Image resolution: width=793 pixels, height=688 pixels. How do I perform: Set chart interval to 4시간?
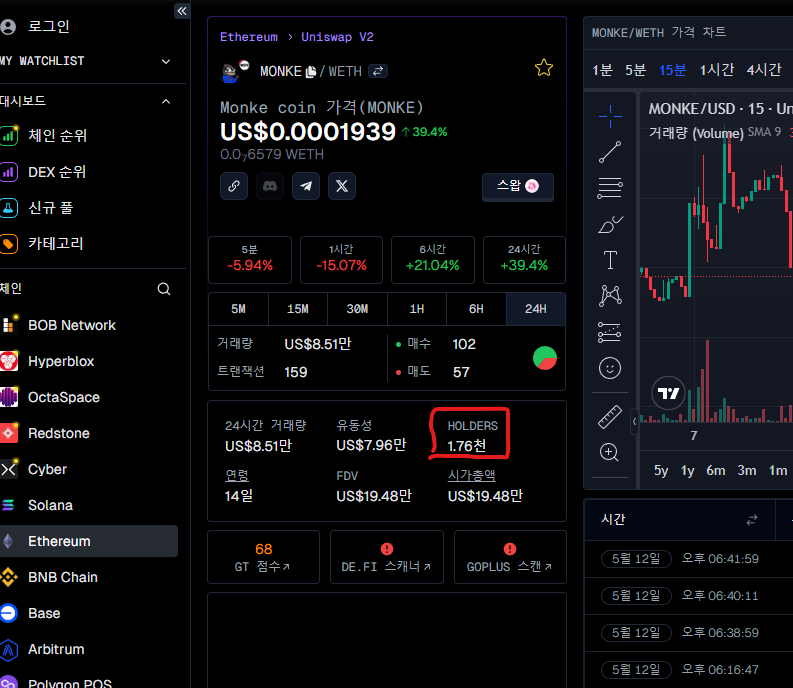click(764, 70)
